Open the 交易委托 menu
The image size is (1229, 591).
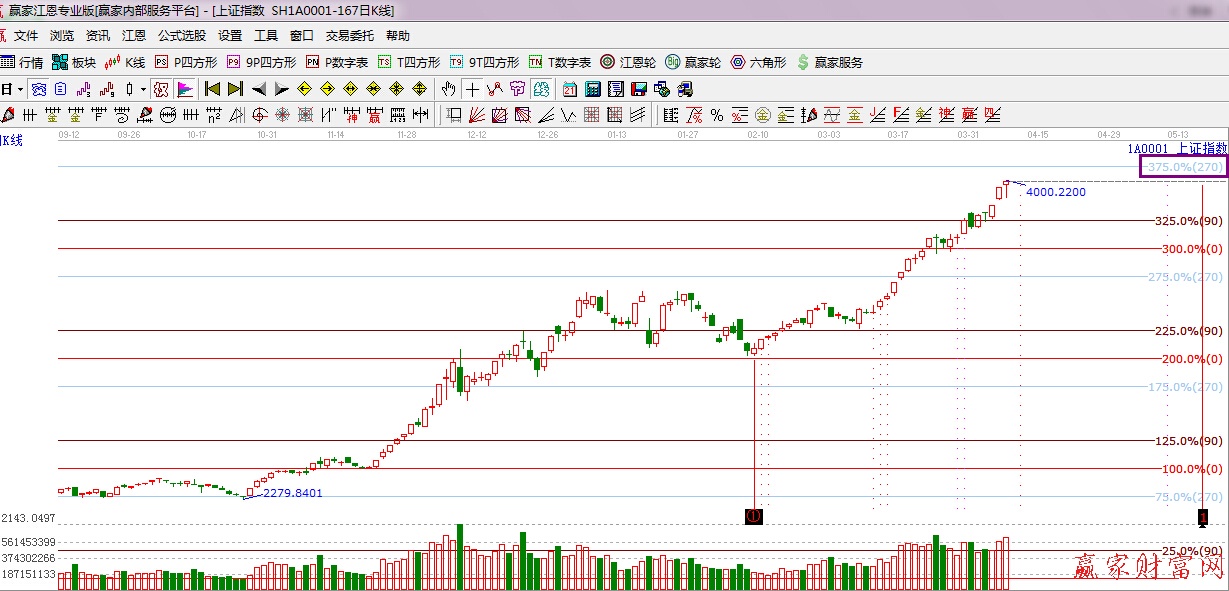[x=349, y=36]
